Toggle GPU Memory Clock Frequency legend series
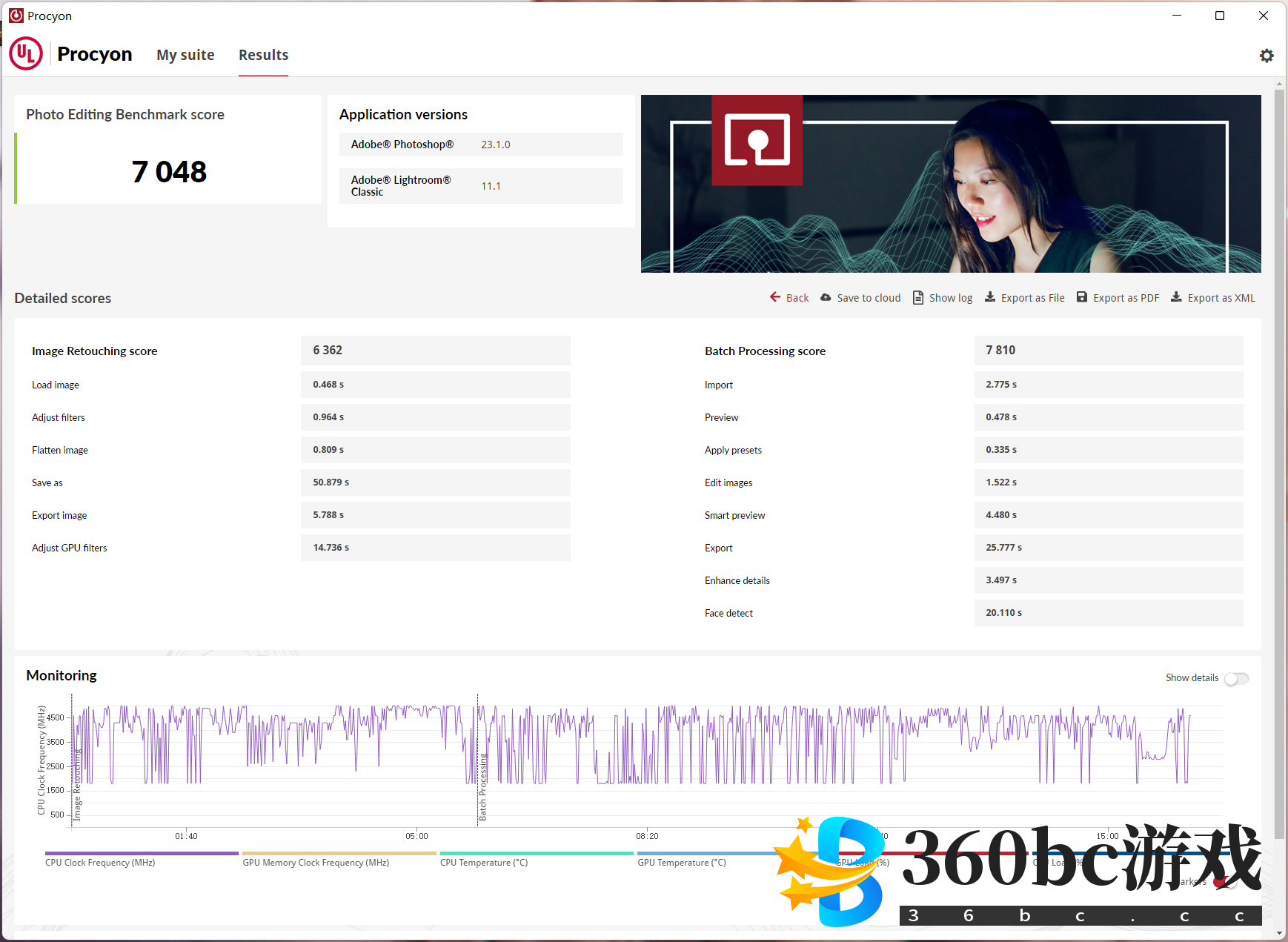 [316, 862]
